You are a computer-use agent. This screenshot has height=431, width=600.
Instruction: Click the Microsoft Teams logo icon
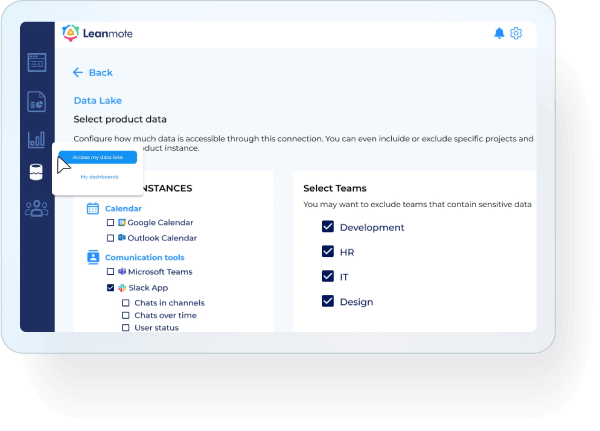(122, 271)
